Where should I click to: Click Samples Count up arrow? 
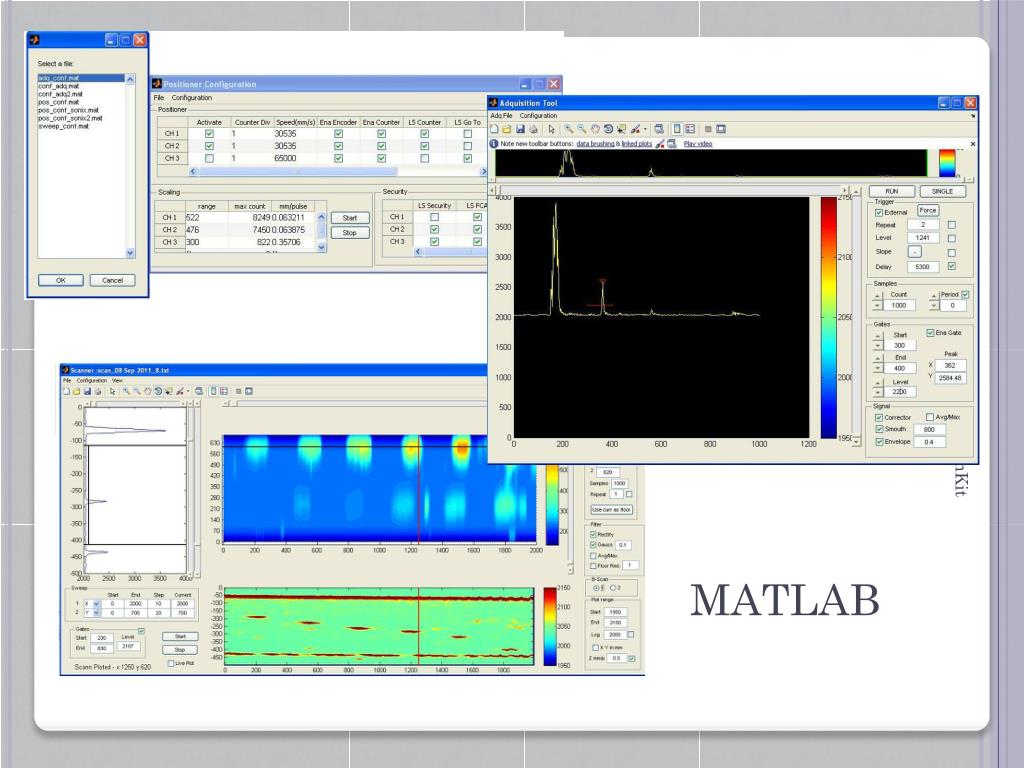tap(877, 296)
